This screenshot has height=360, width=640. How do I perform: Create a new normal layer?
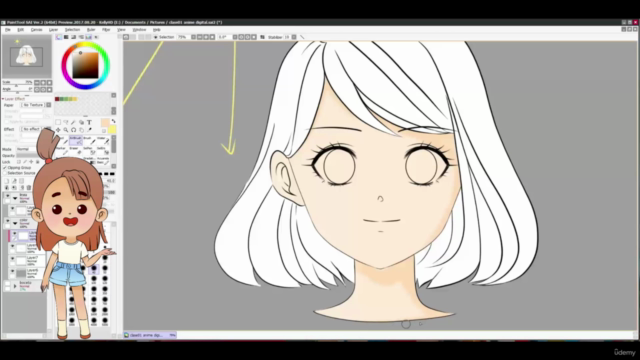pyautogui.click(x=7, y=181)
